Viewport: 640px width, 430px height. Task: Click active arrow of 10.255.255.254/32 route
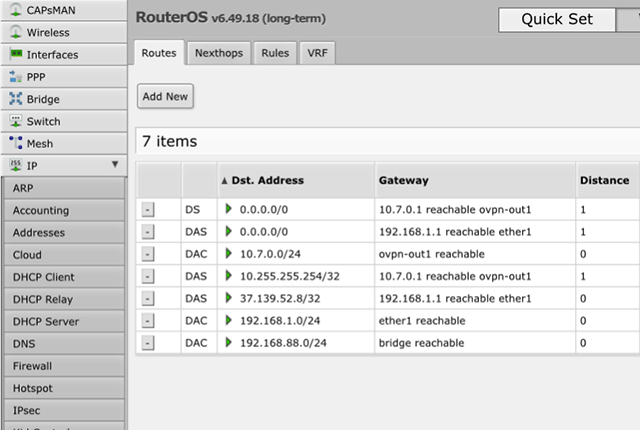[x=229, y=275]
